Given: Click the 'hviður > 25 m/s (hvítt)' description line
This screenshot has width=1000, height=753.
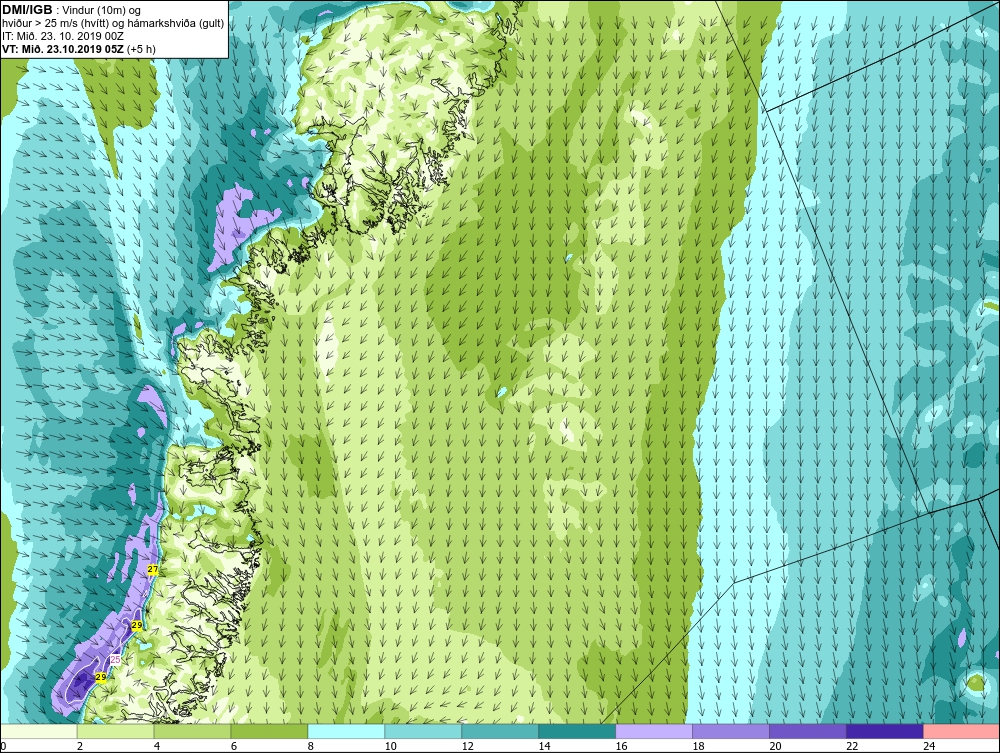Looking at the screenshot, I should tap(113, 24).
